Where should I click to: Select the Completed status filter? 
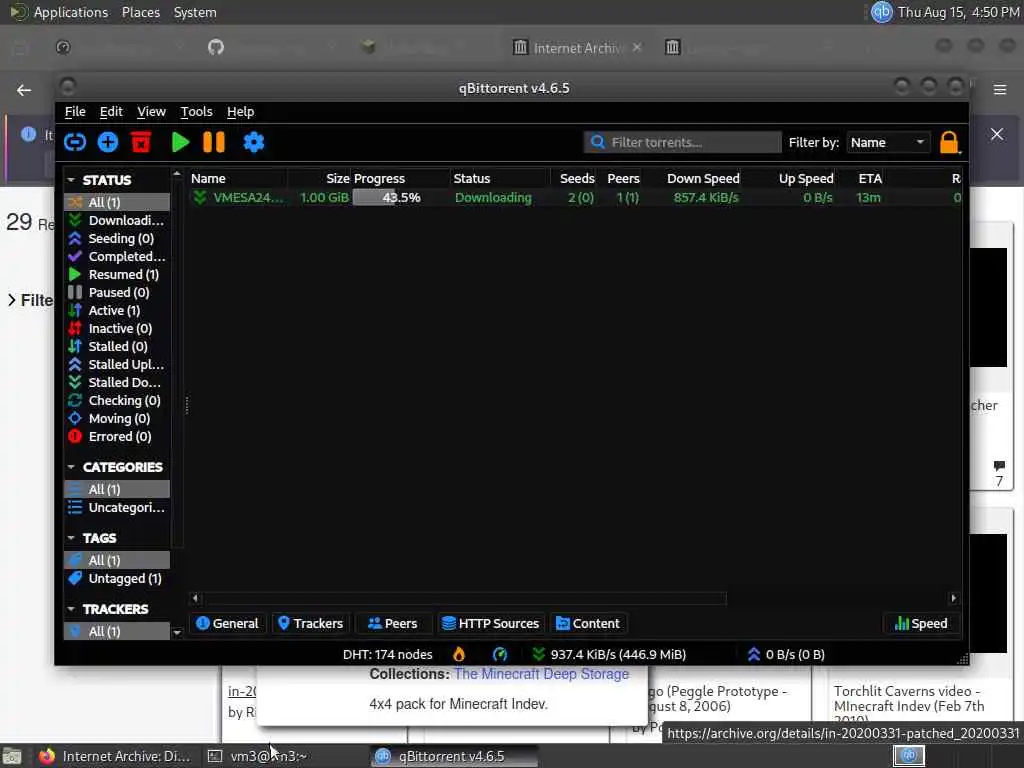pyautogui.click(x=117, y=256)
